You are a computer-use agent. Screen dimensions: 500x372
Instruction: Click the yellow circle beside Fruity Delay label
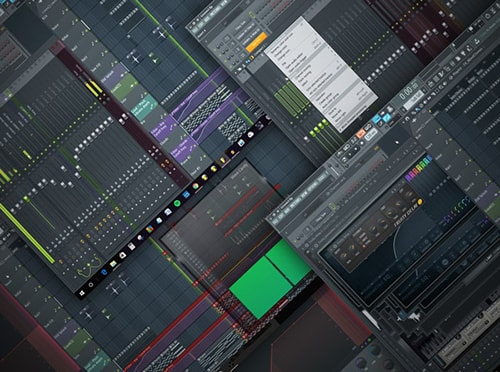pos(420,202)
